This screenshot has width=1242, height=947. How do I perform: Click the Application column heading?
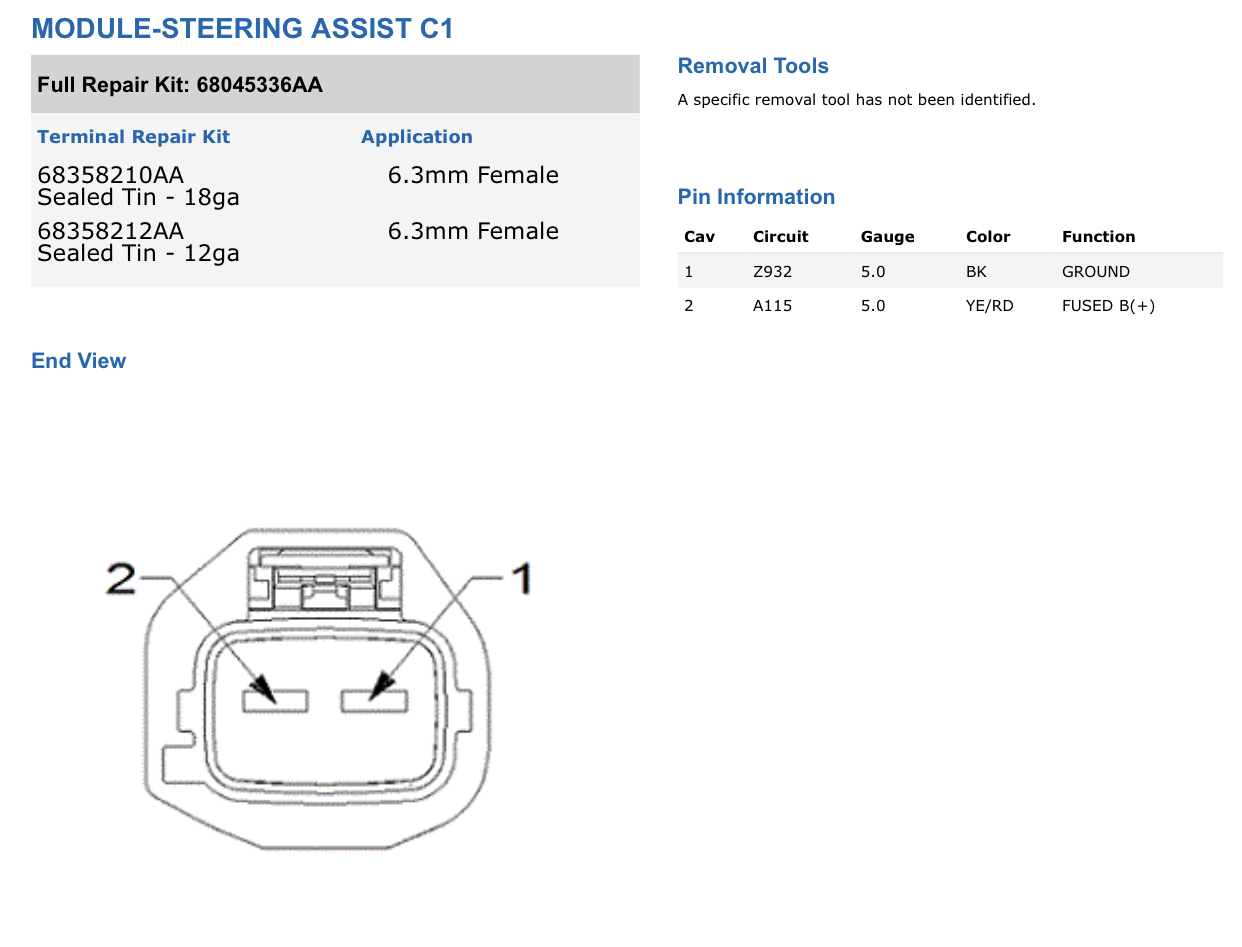tap(416, 137)
